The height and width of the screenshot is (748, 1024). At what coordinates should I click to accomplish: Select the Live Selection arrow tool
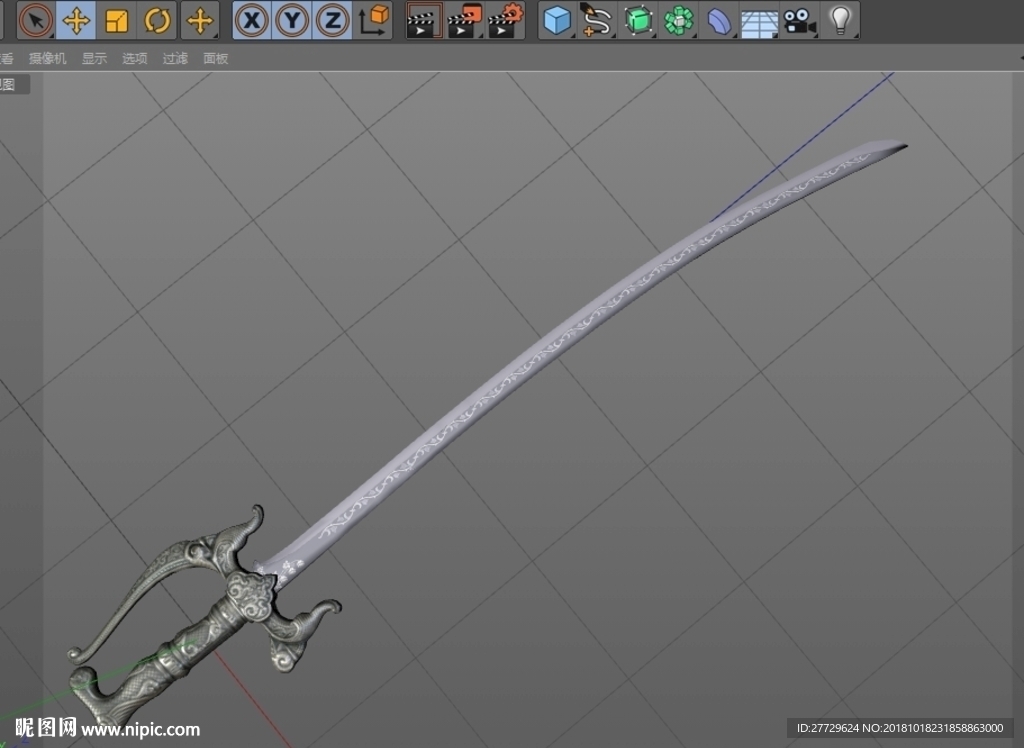(x=36, y=20)
